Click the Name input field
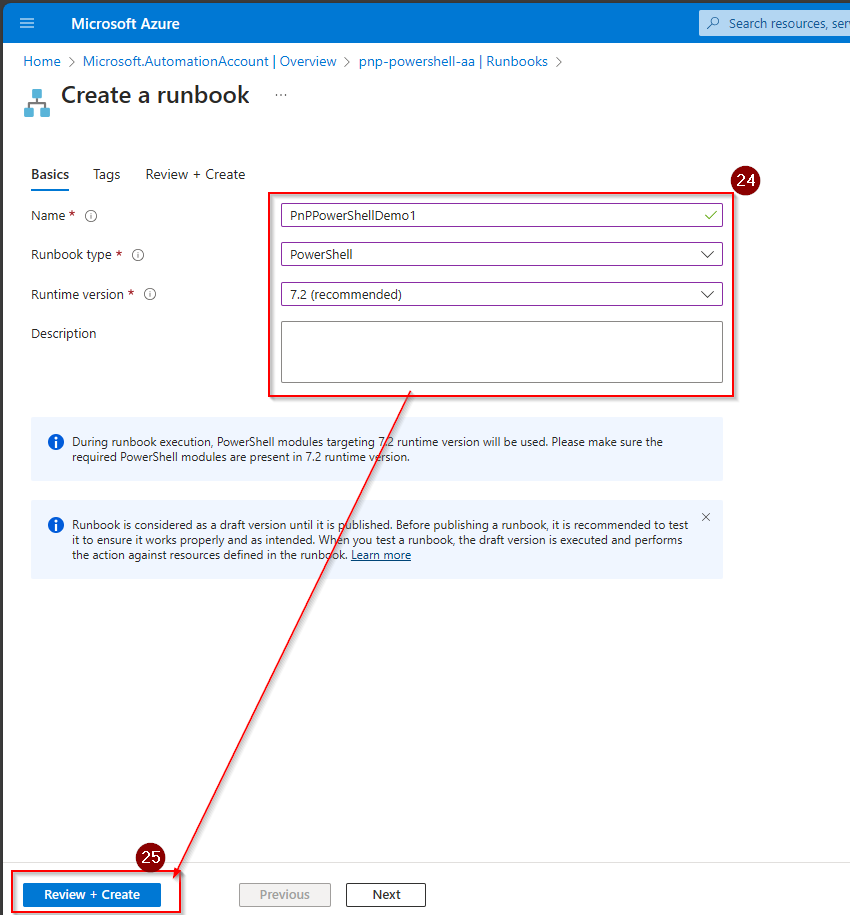850x915 pixels. (502, 215)
